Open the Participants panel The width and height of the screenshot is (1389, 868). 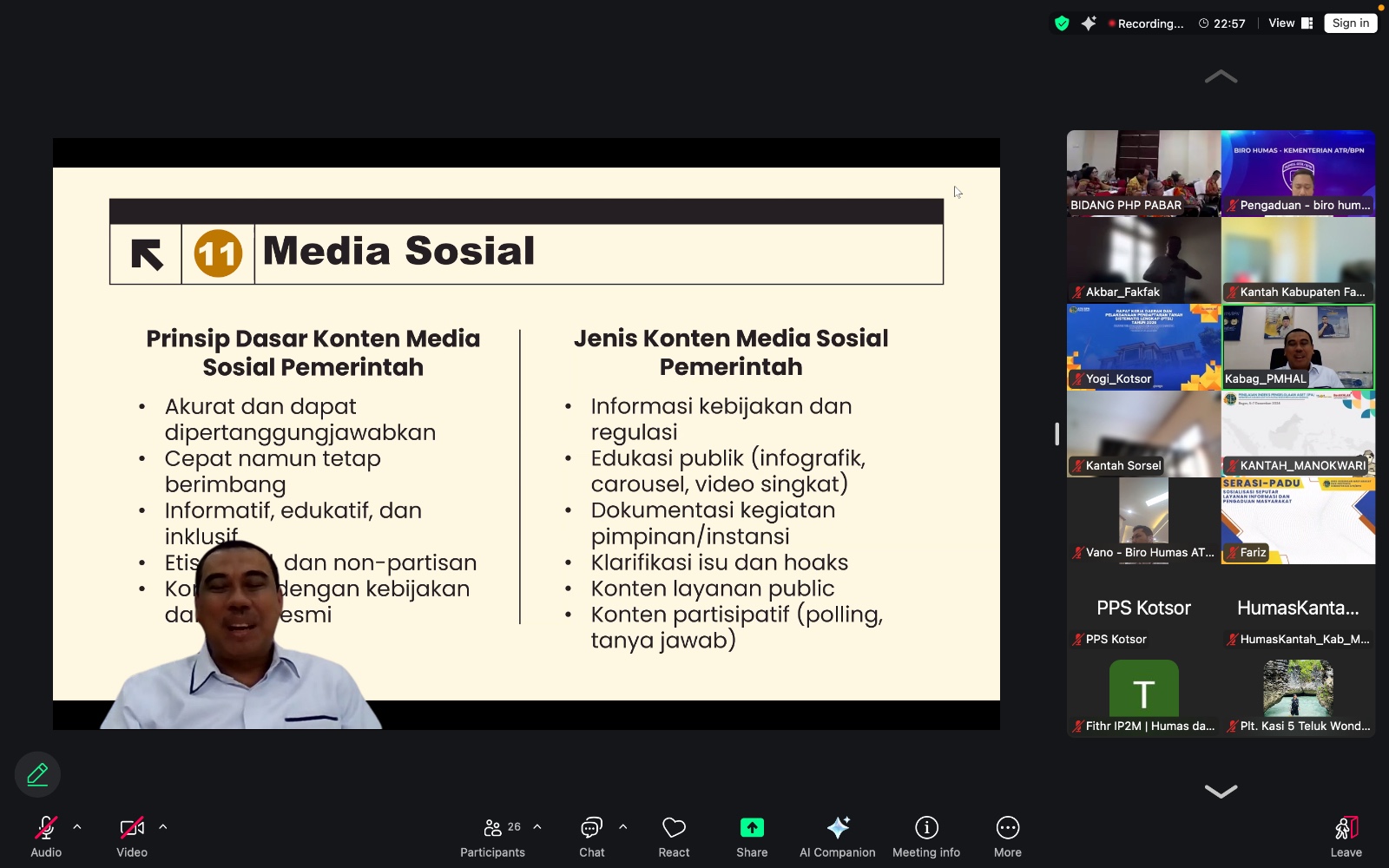coord(492,835)
